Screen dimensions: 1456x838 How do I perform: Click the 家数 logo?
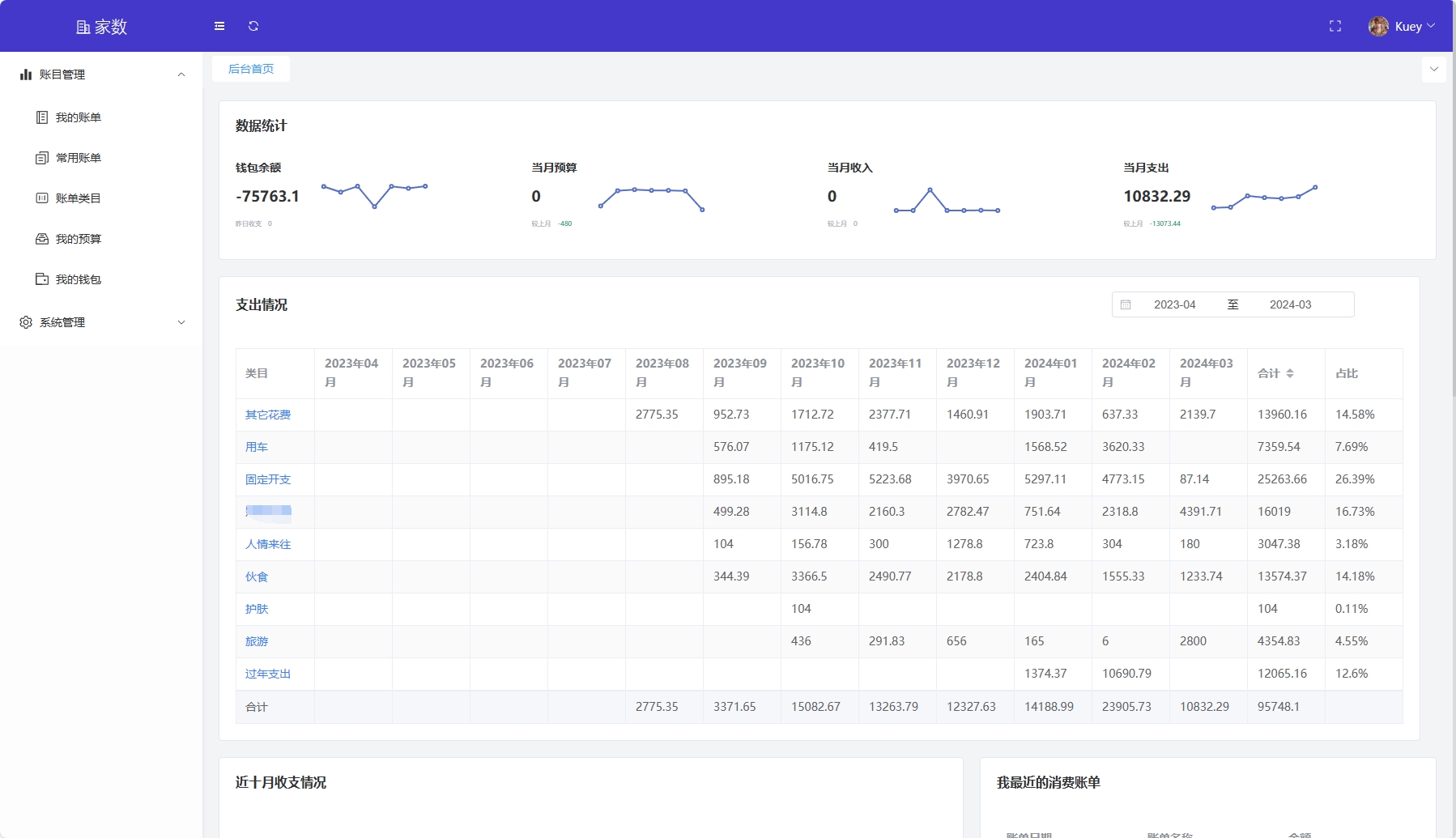click(x=102, y=27)
